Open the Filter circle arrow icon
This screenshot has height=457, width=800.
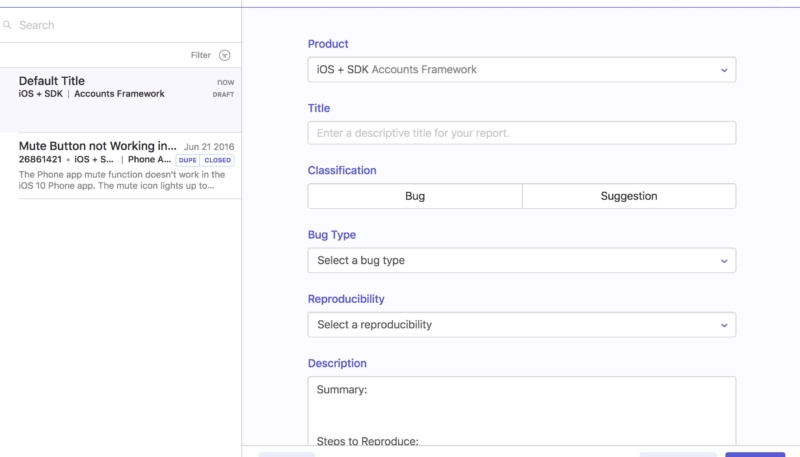[x=224, y=56]
